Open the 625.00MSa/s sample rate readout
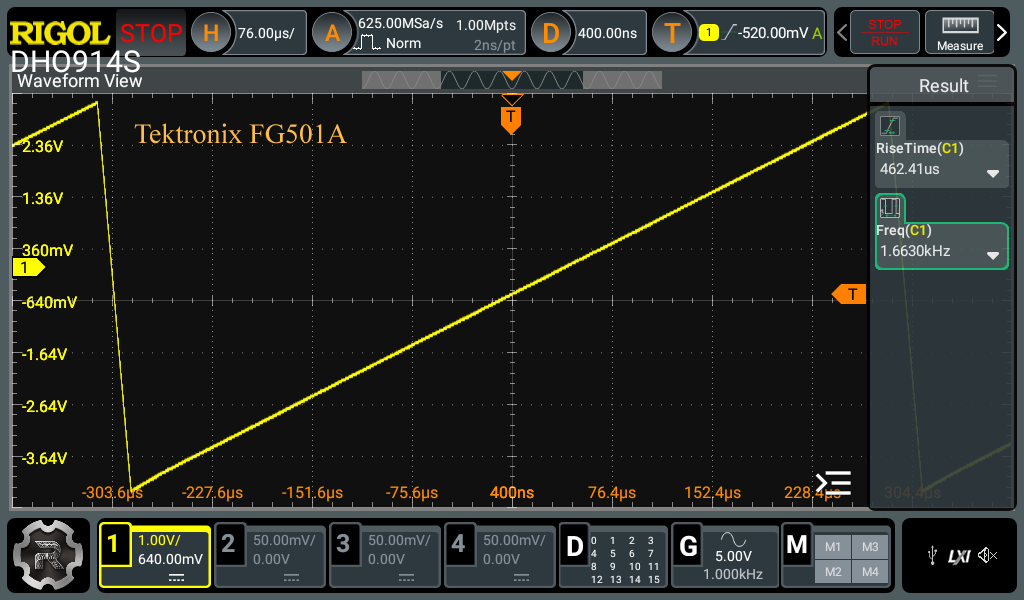 click(x=400, y=24)
